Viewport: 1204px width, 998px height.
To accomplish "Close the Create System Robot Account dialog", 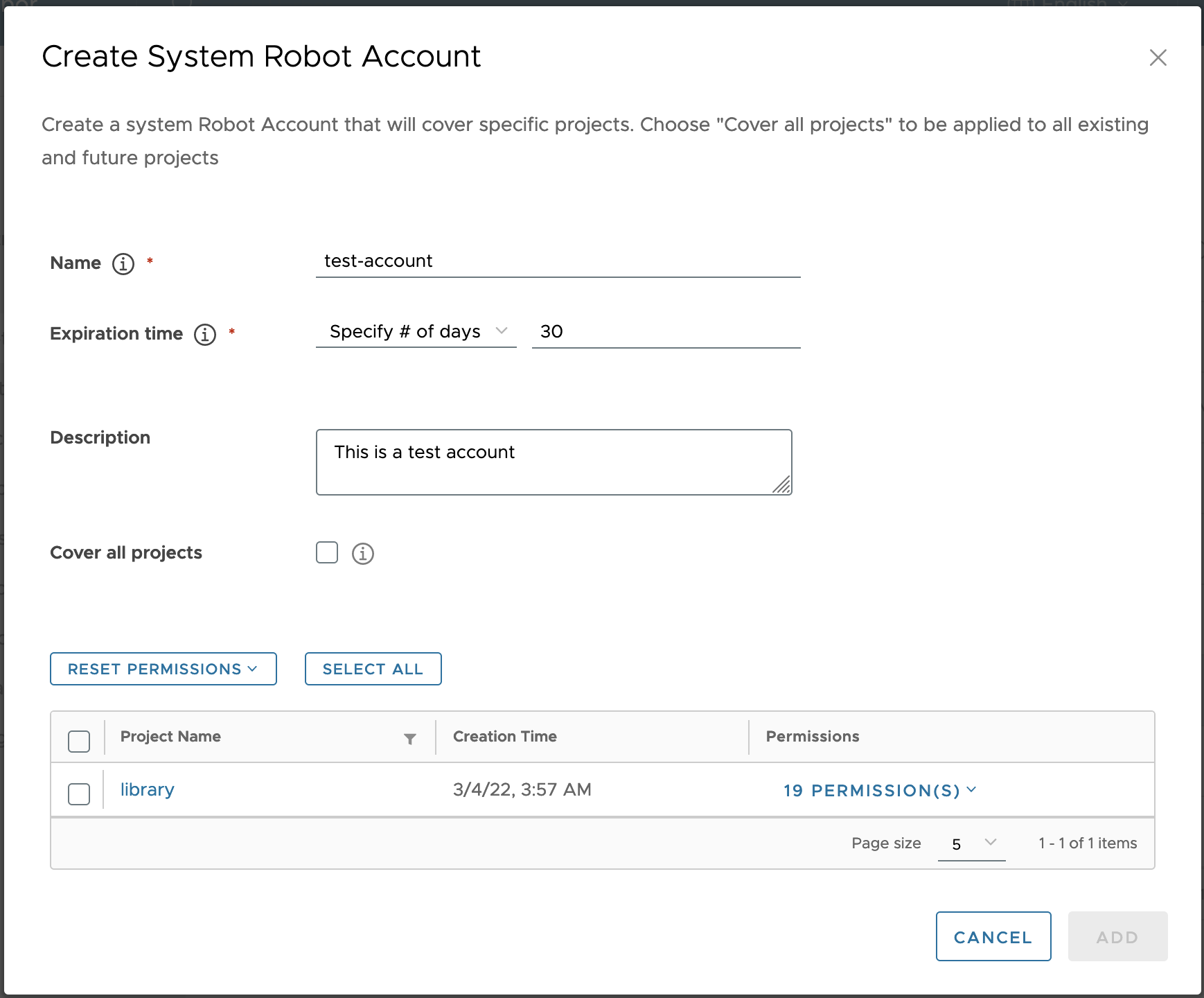I will click(x=1158, y=58).
